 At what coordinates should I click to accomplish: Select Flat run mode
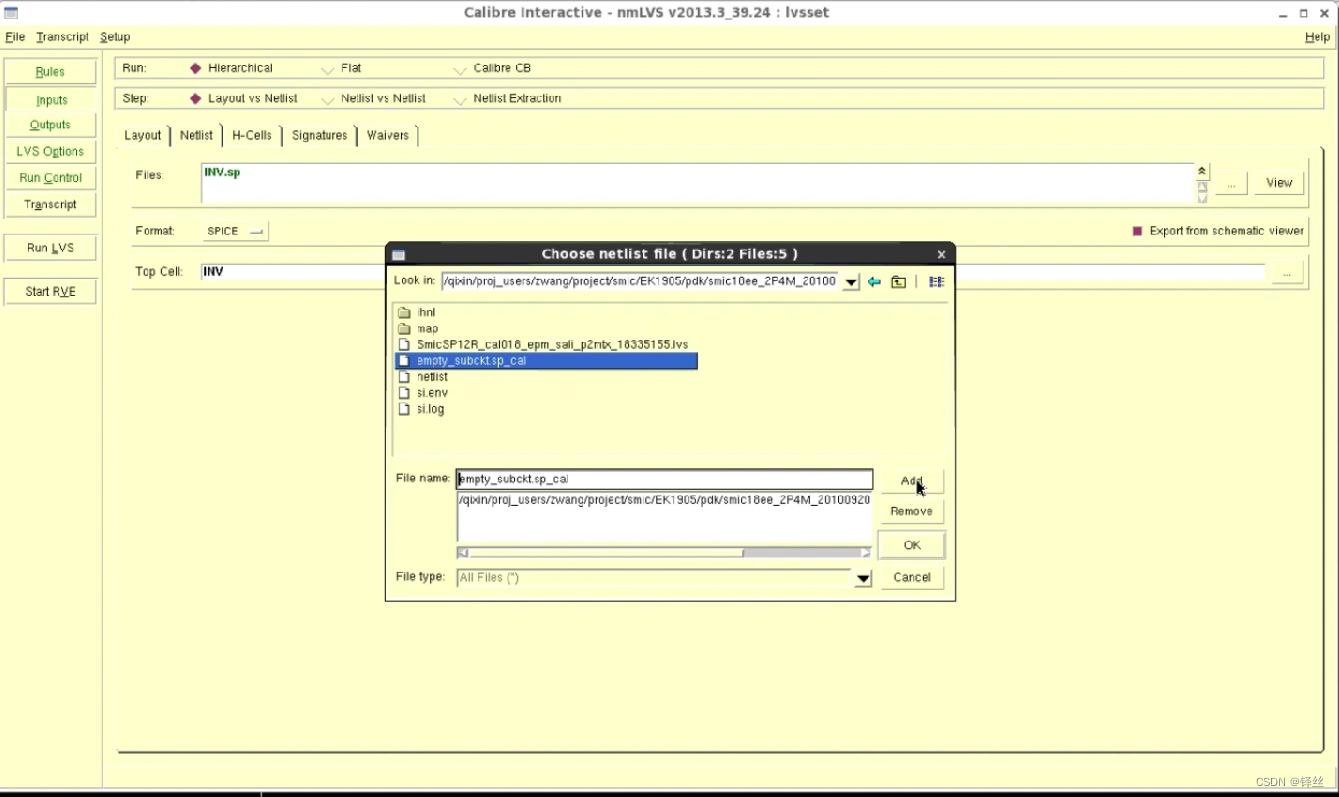click(x=341, y=68)
